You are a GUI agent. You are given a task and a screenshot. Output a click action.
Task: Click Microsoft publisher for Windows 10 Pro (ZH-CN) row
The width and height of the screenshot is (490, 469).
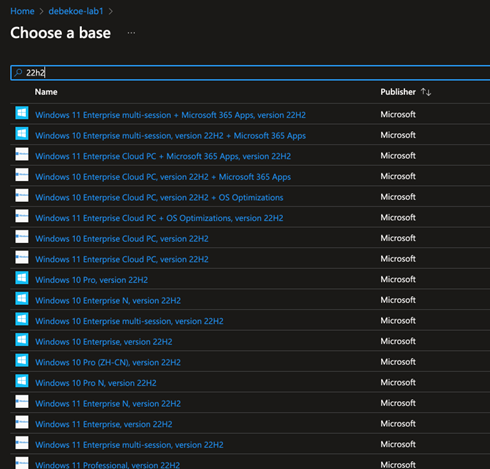point(398,362)
